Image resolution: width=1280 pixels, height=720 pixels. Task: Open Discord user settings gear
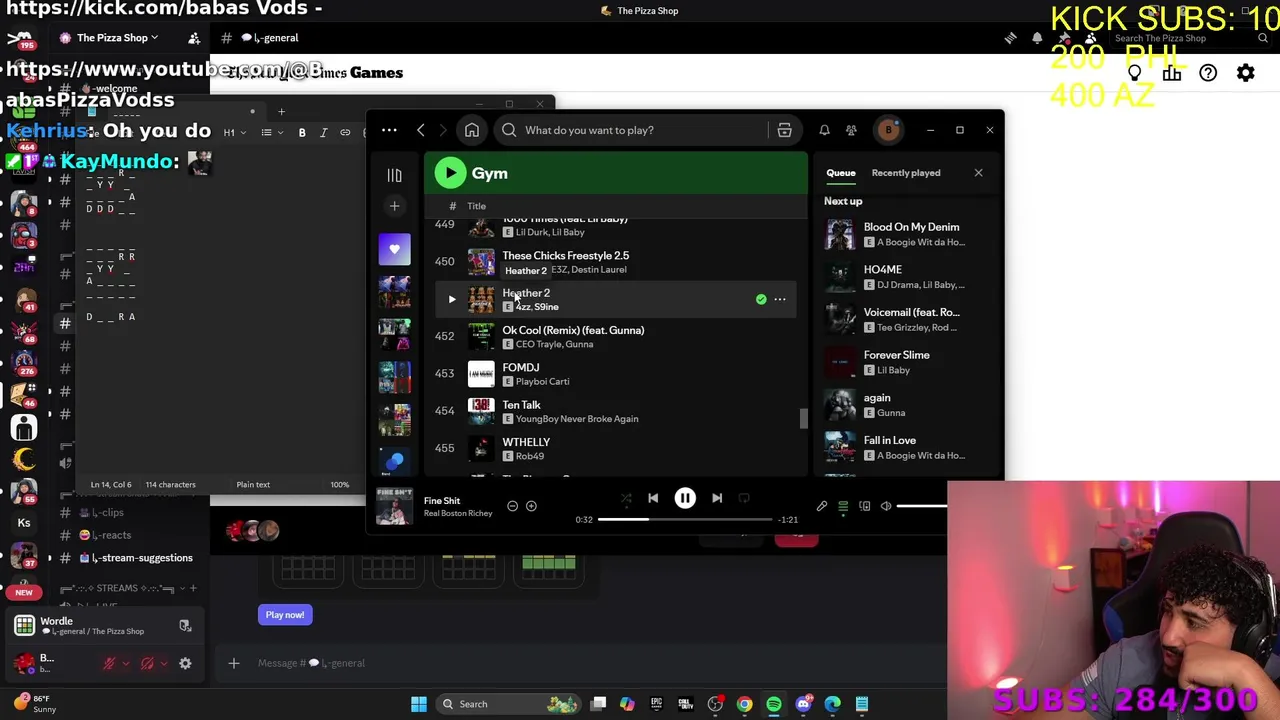tap(185, 663)
